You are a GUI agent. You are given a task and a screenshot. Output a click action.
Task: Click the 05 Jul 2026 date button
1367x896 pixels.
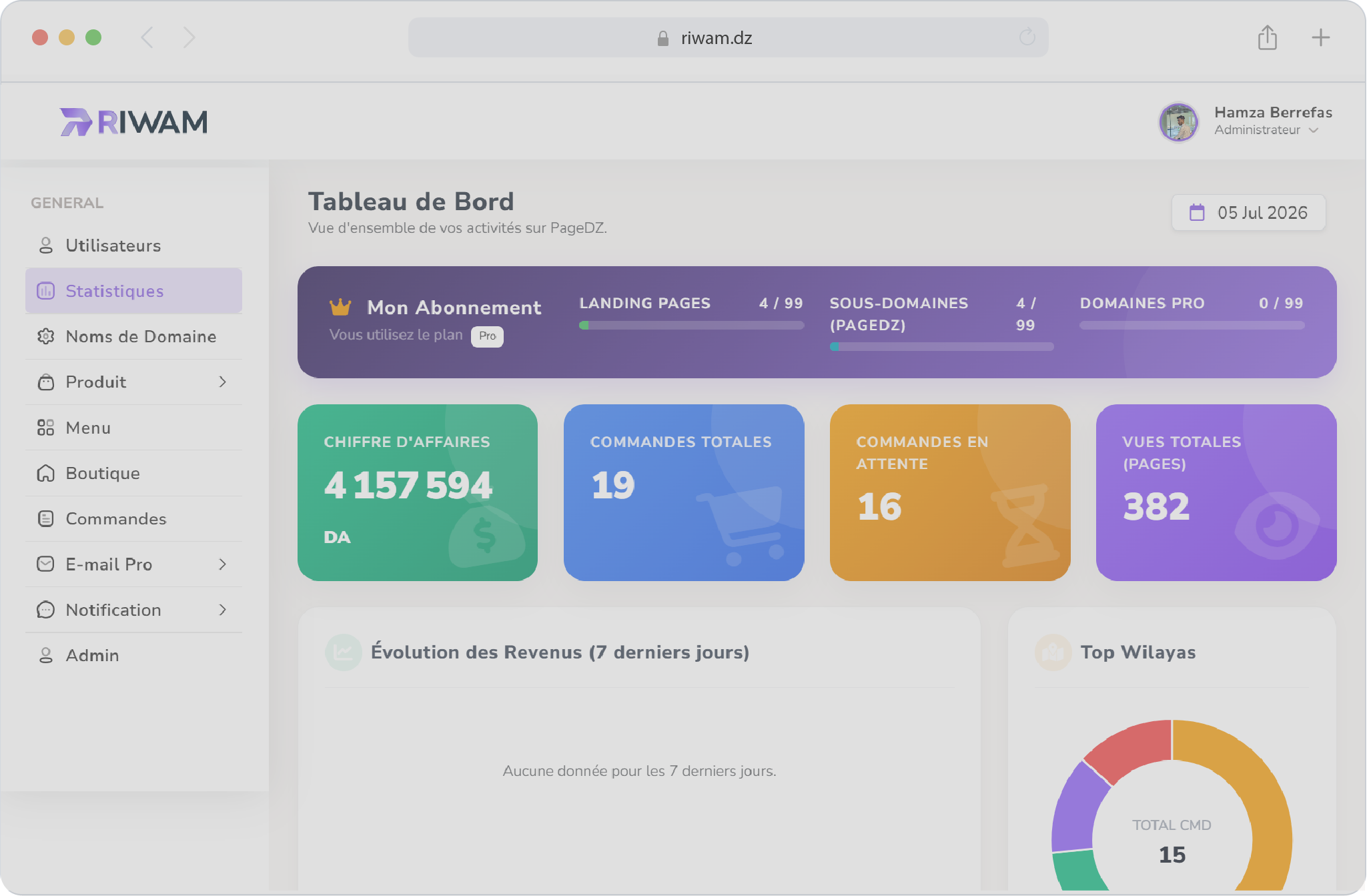pos(1248,212)
